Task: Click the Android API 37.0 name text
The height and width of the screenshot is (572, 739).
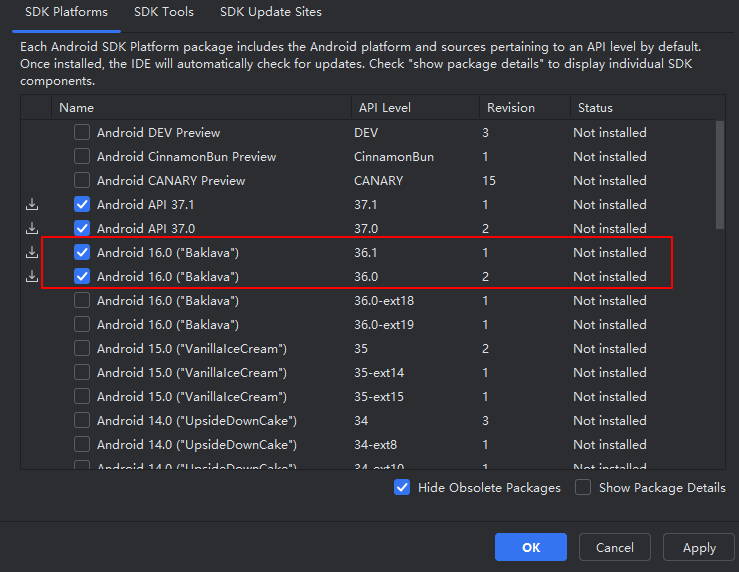Action: click(x=146, y=229)
